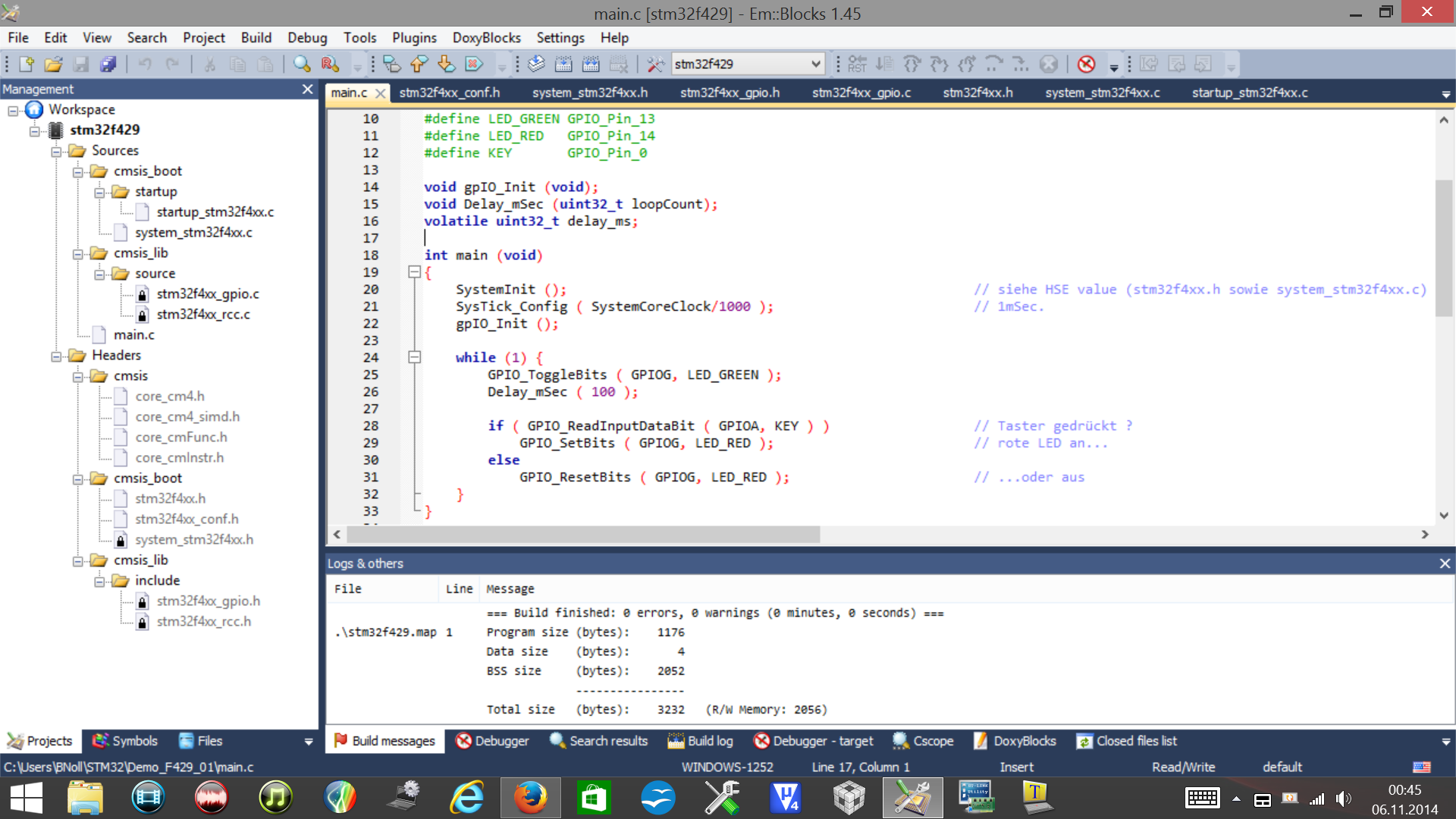Click the editor scroll-down arrow
1456x819 pixels.
coord(1444,515)
